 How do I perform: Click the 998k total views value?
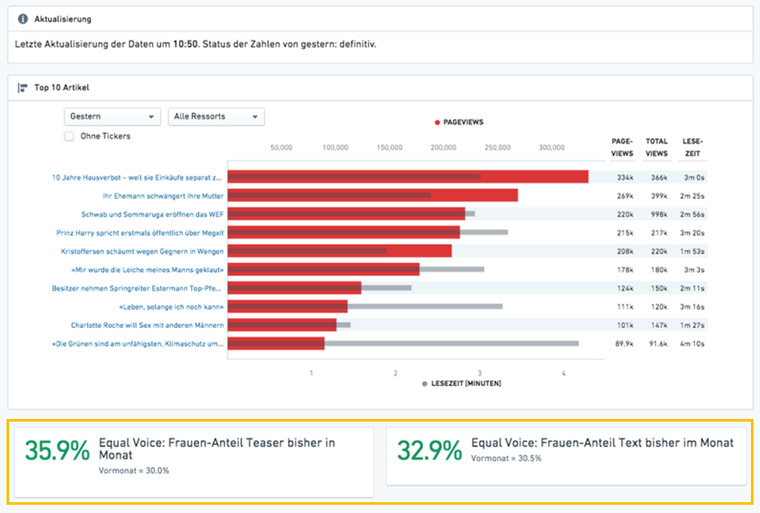pos(659,214)
